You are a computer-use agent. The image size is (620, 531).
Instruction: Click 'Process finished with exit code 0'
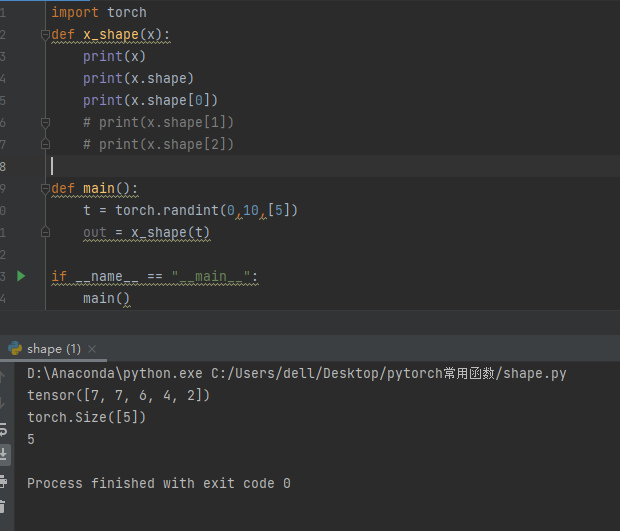click(x=159, y=483)
